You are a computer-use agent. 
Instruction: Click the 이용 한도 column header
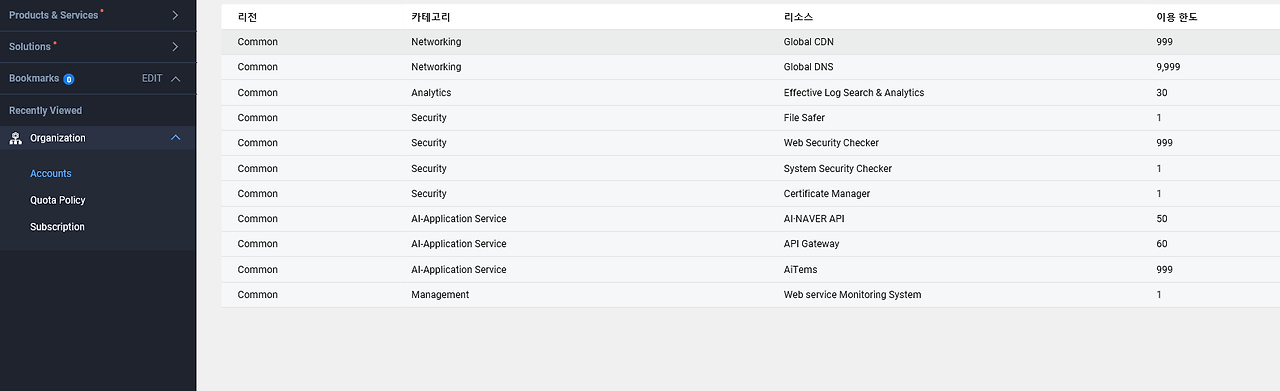(1177, 18)
